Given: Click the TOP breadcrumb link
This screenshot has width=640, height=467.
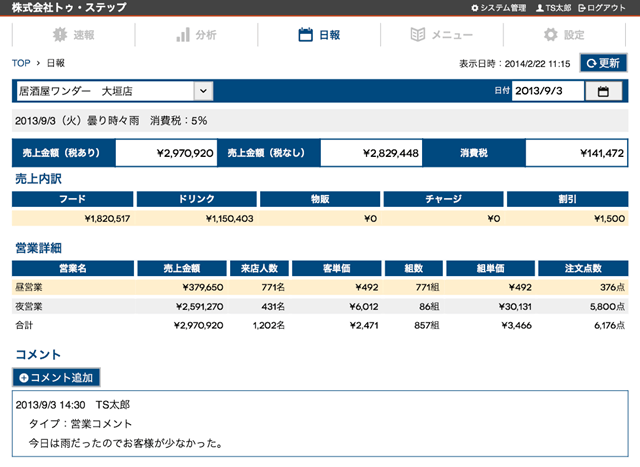Looking at the screenshot, I should [x=20, y=63].
